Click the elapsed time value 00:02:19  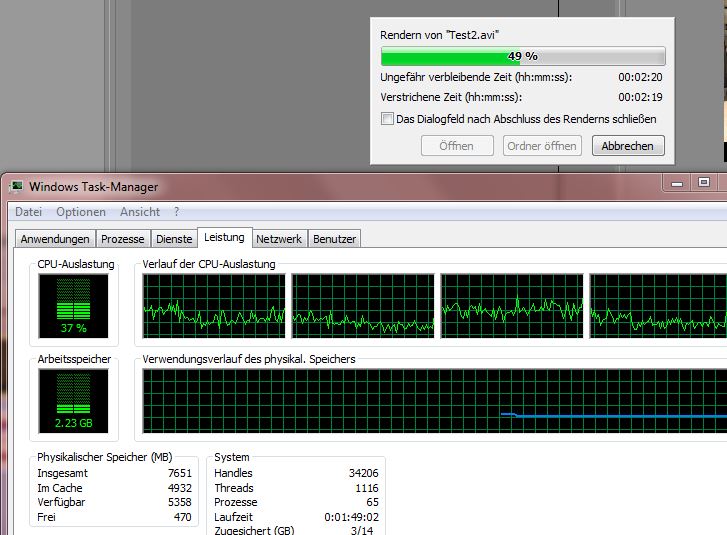click(x=640, y=97)
